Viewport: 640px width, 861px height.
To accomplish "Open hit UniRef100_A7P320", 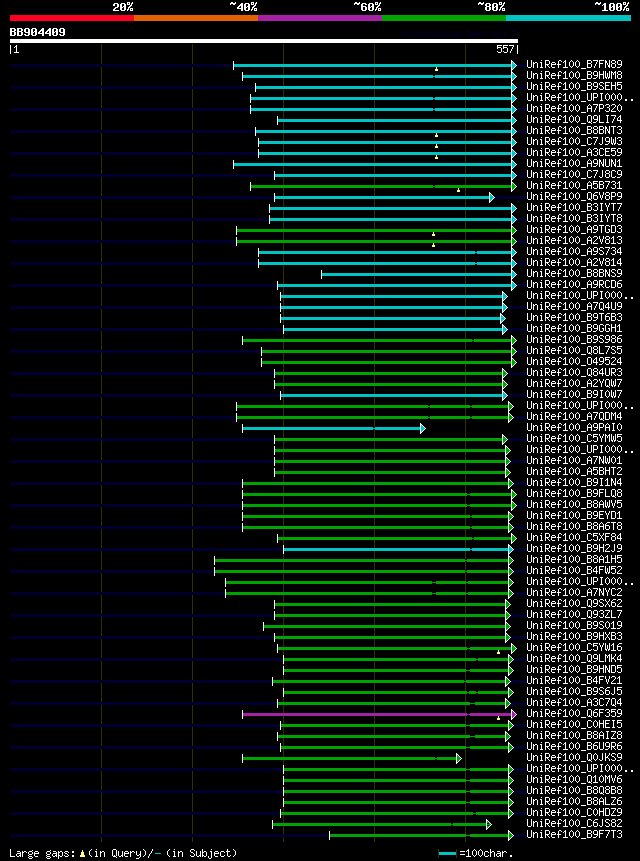I will click(x=574, y=108).
